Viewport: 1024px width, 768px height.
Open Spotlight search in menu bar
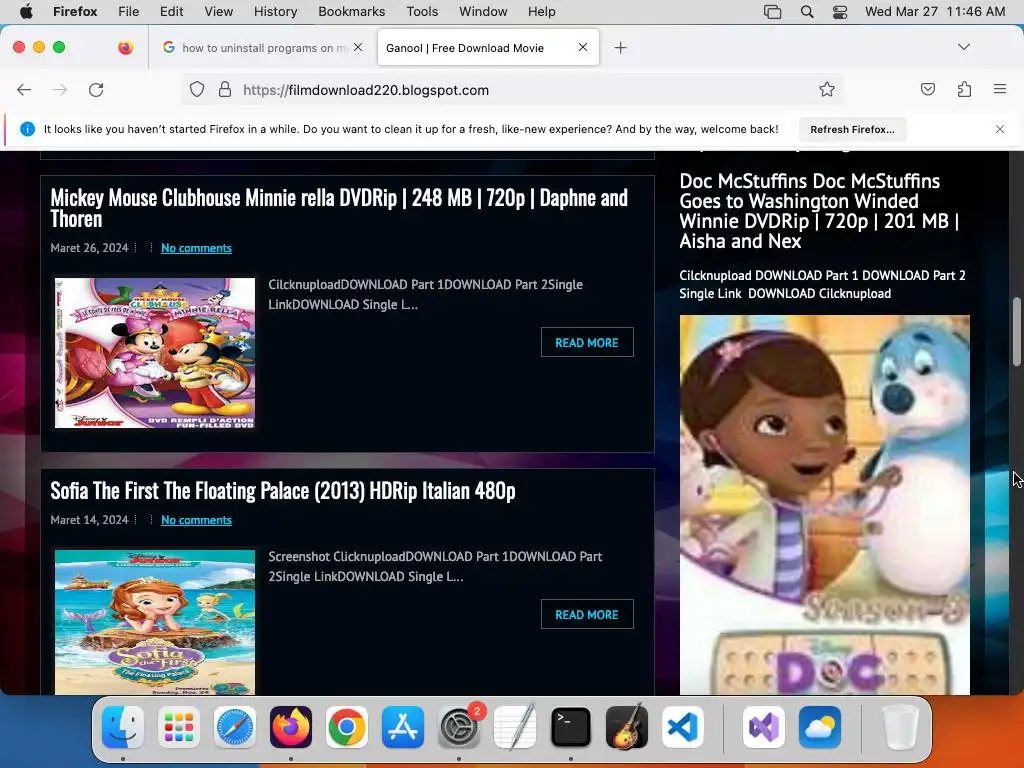[807, 11]
